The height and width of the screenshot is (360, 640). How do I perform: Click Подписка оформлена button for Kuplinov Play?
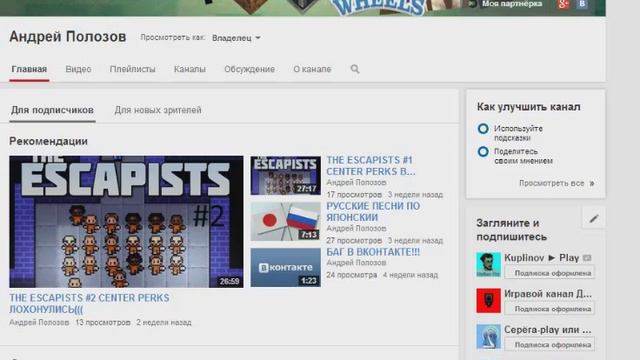point(549,273)
